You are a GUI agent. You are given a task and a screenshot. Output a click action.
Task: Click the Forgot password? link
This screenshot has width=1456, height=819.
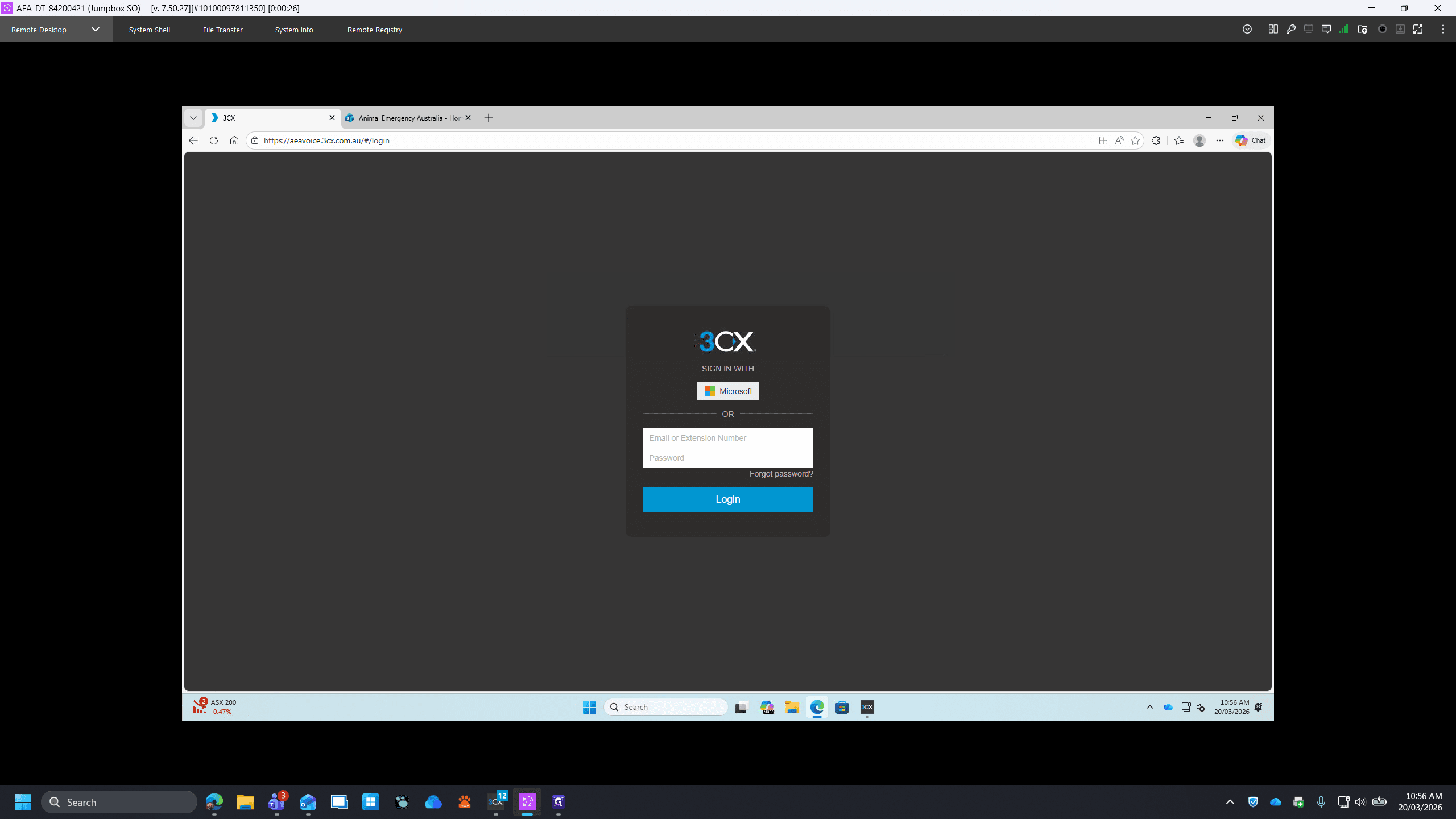point(781,474)
